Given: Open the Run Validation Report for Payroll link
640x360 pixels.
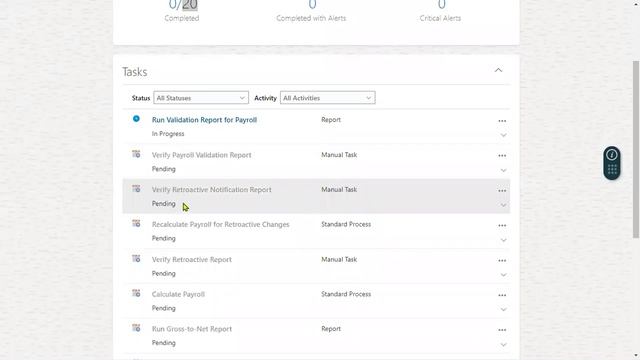Looking at the screenshot, I should coord(204,120).
